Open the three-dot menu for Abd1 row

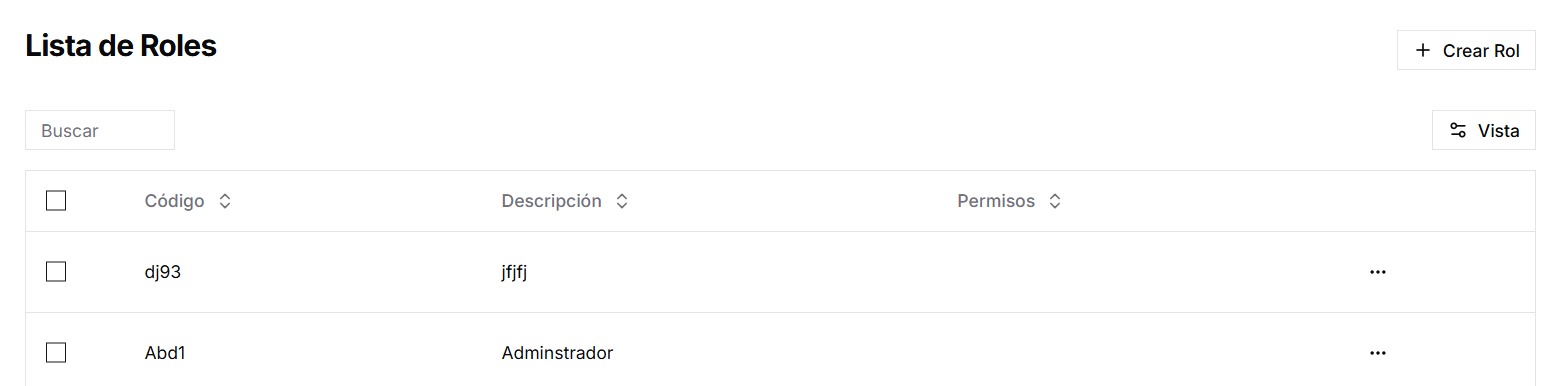pyautogui.click(x=1378, y=353)
